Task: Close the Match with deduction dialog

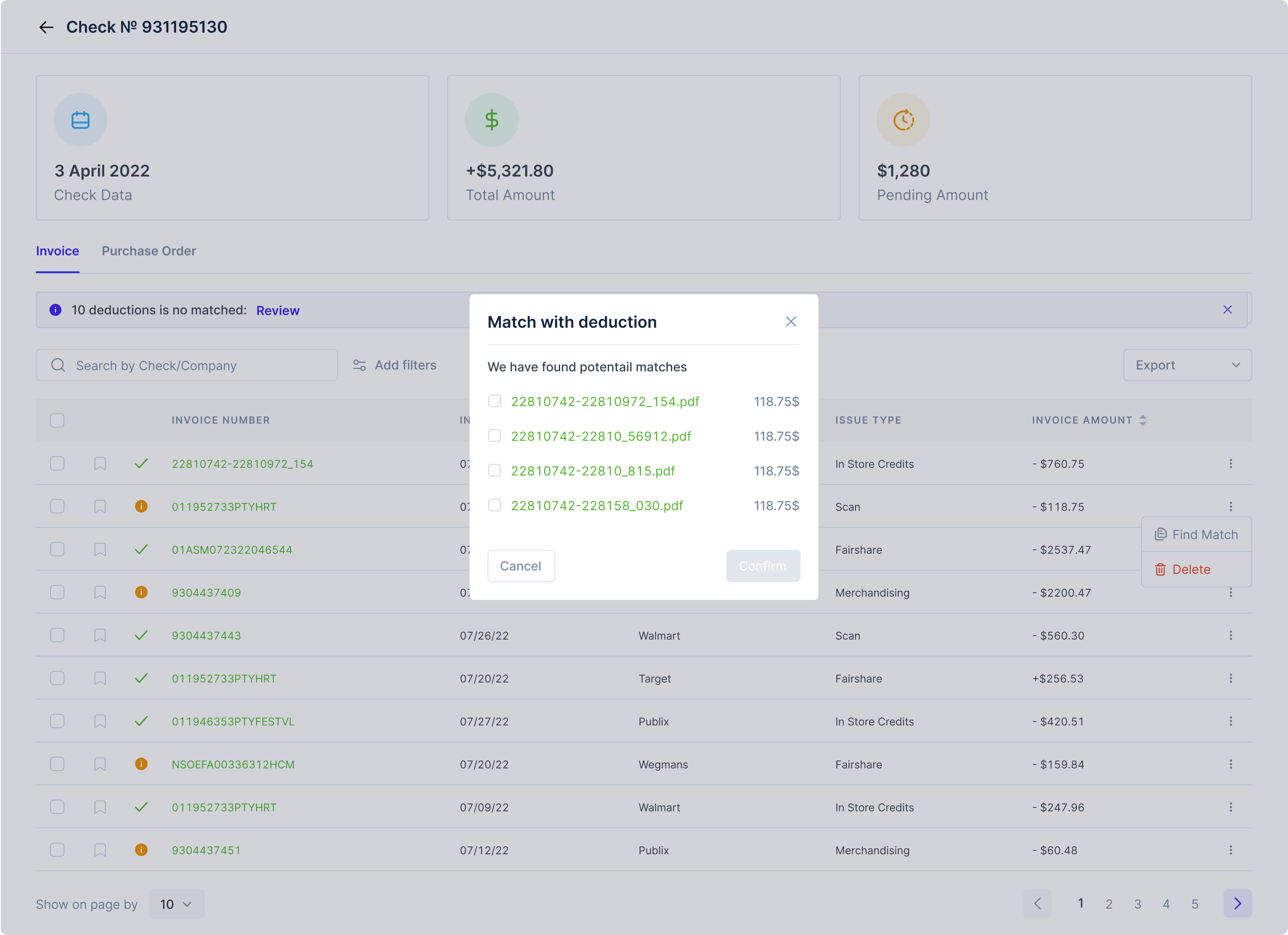Action: tap(790, 321)
